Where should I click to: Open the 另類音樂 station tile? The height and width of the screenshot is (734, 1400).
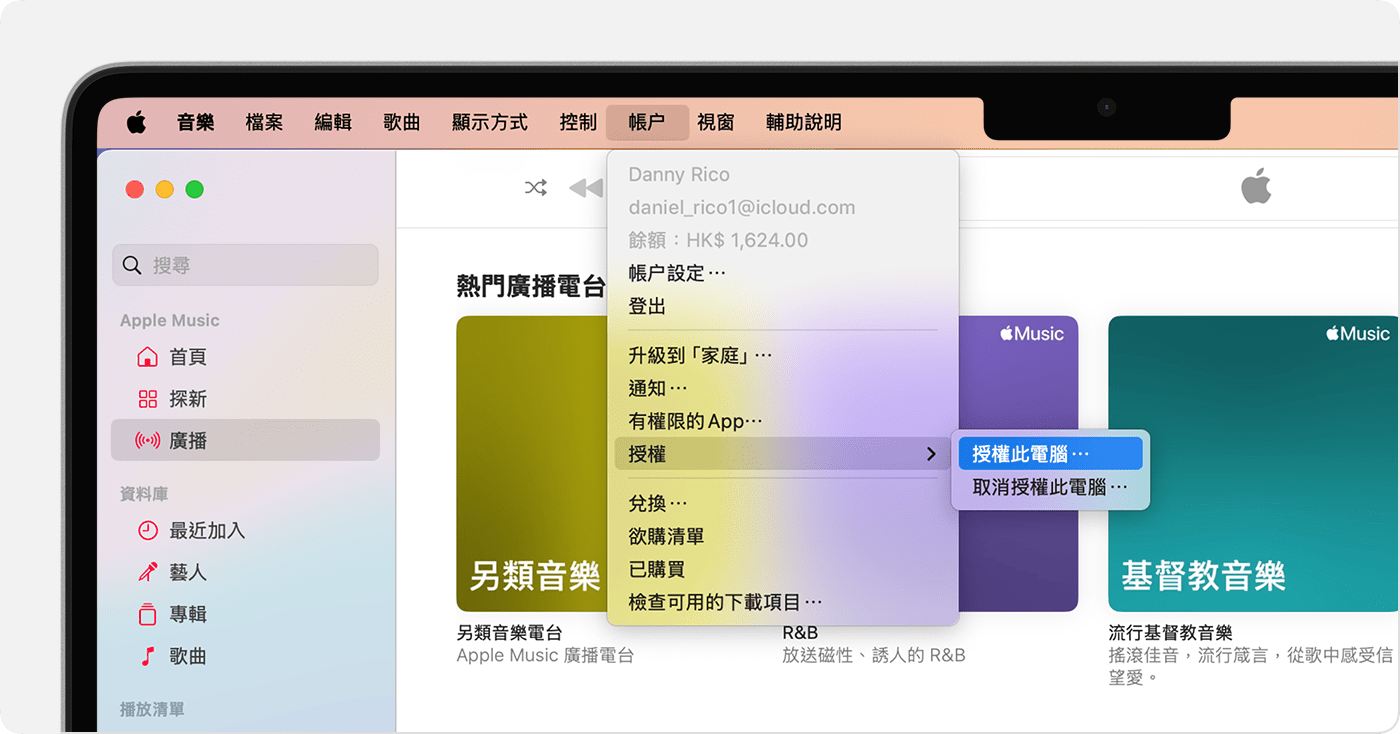pyautogui.click(x=532, y=464)
